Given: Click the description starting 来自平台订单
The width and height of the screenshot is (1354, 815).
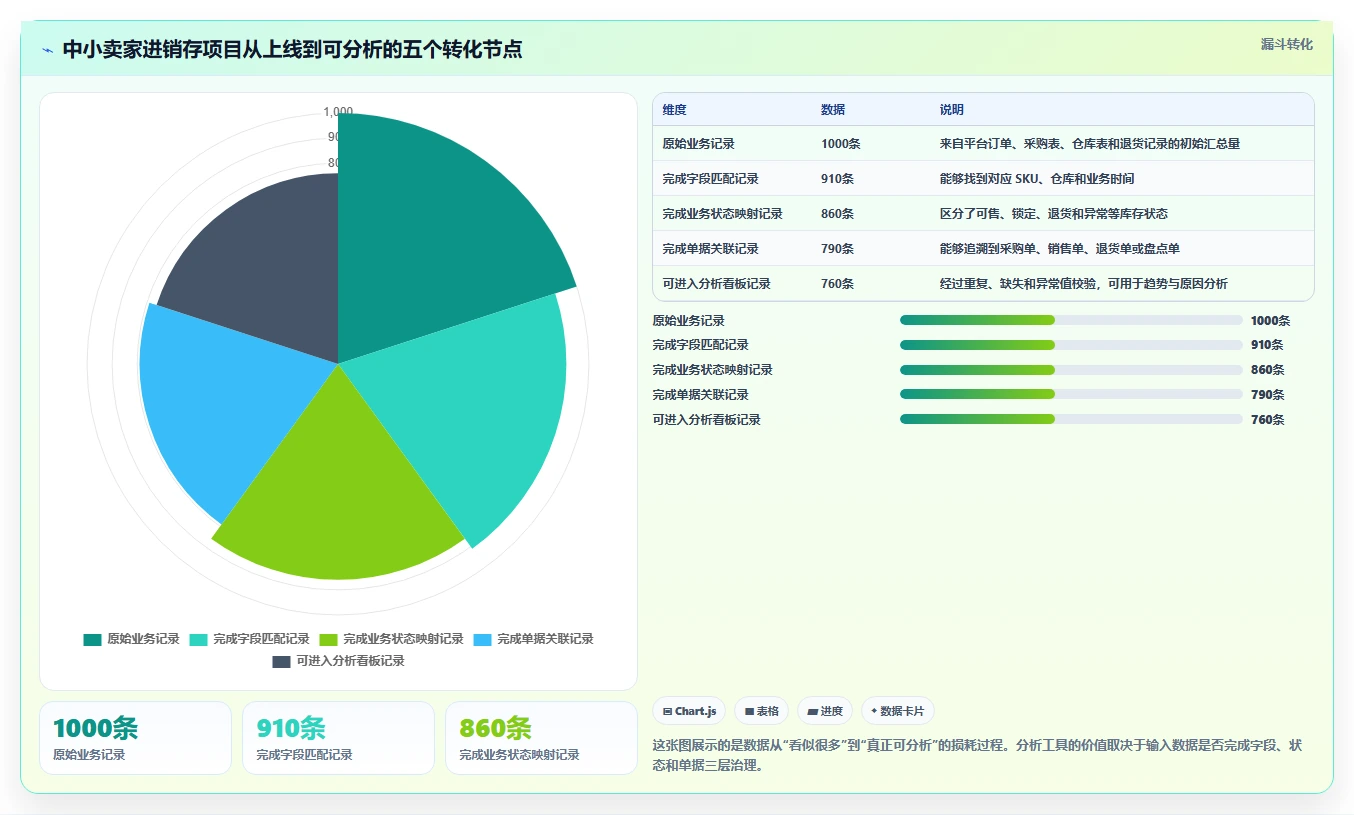Looking at the screenshot, I should [1089, 144].
